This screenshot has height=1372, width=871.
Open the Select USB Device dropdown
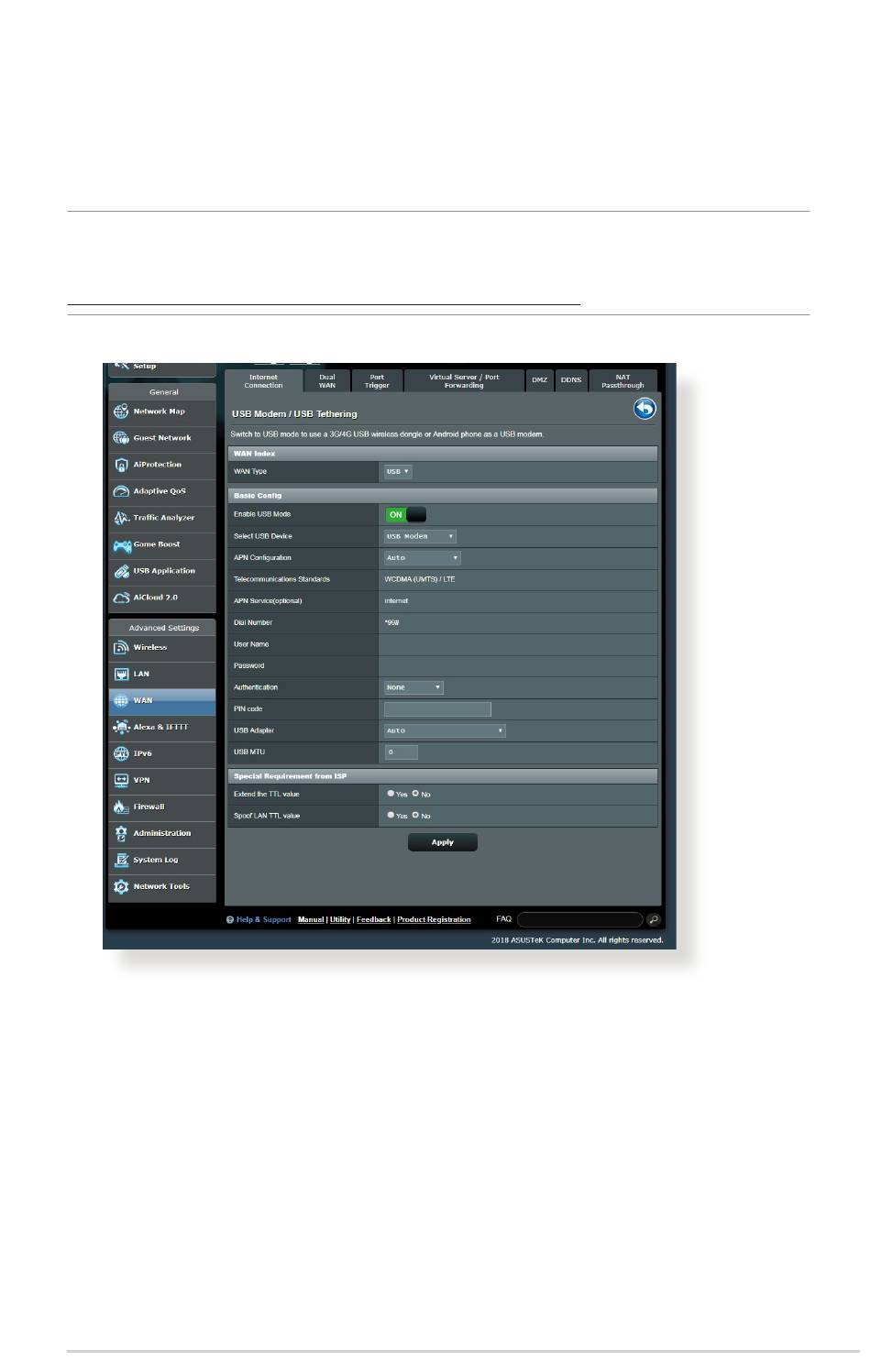(x=420, y=536)
